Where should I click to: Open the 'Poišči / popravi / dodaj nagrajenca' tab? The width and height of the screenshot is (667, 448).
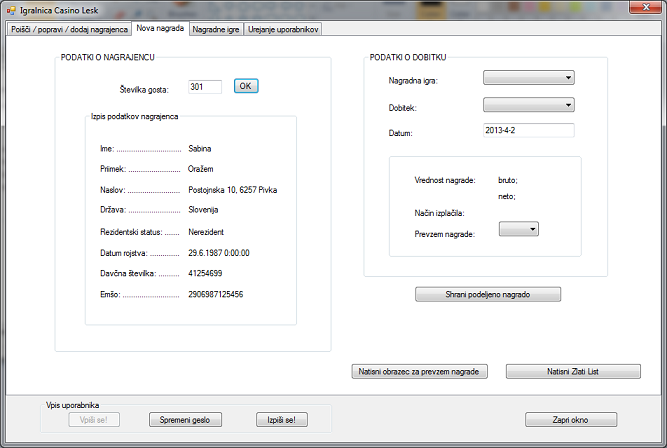[69, 30]
